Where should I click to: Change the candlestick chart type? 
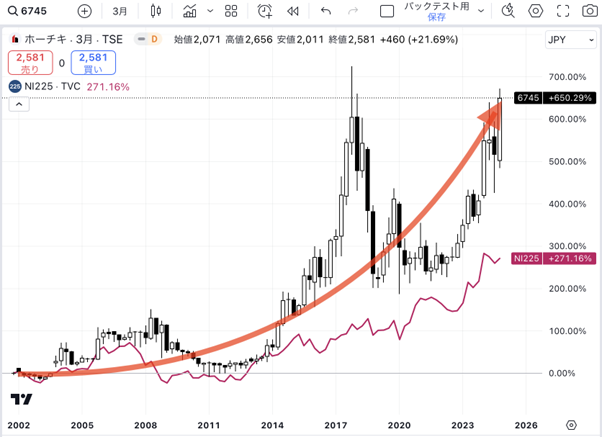(x=154, y=11)
